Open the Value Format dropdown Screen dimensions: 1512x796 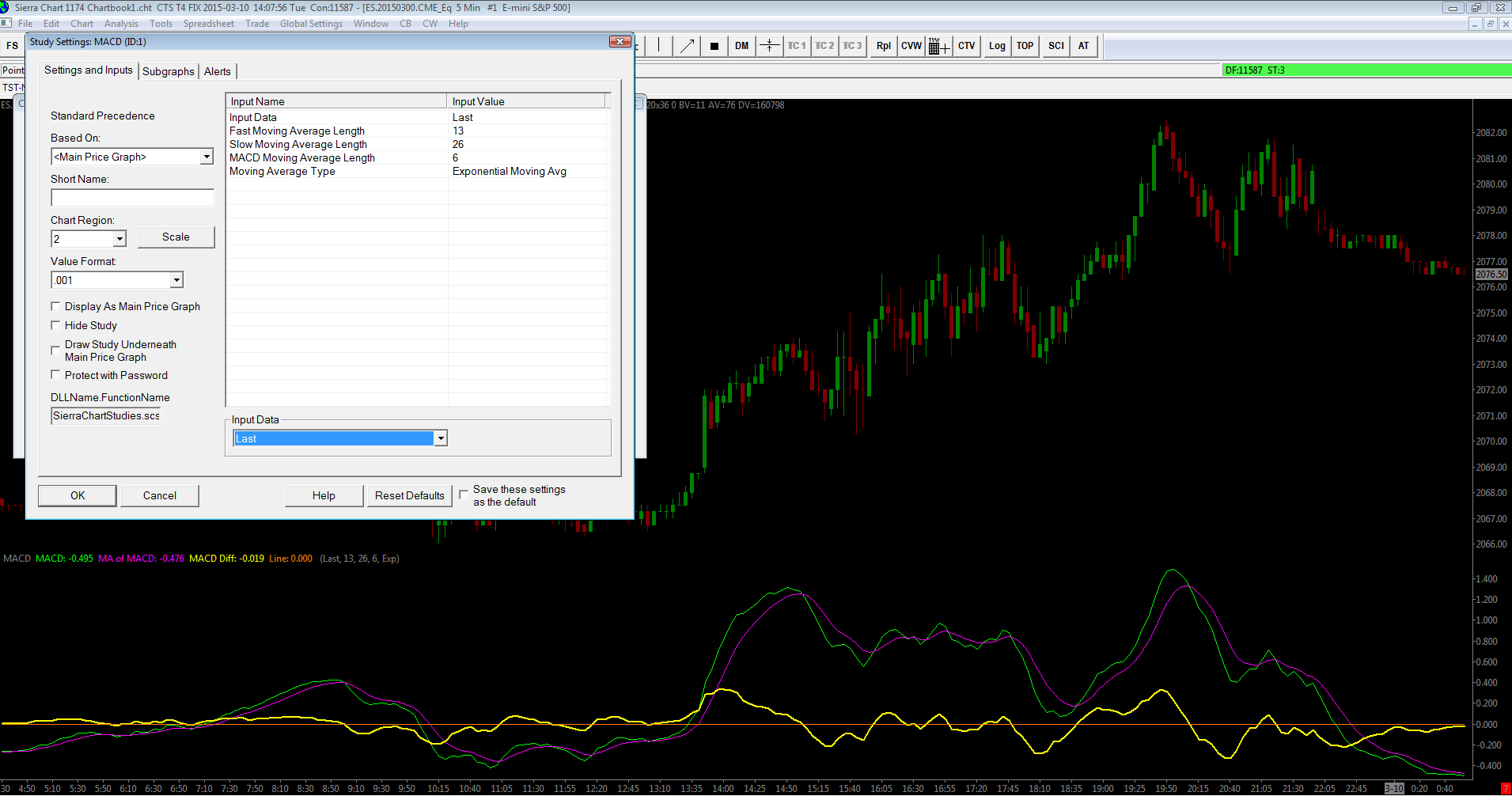176,280
